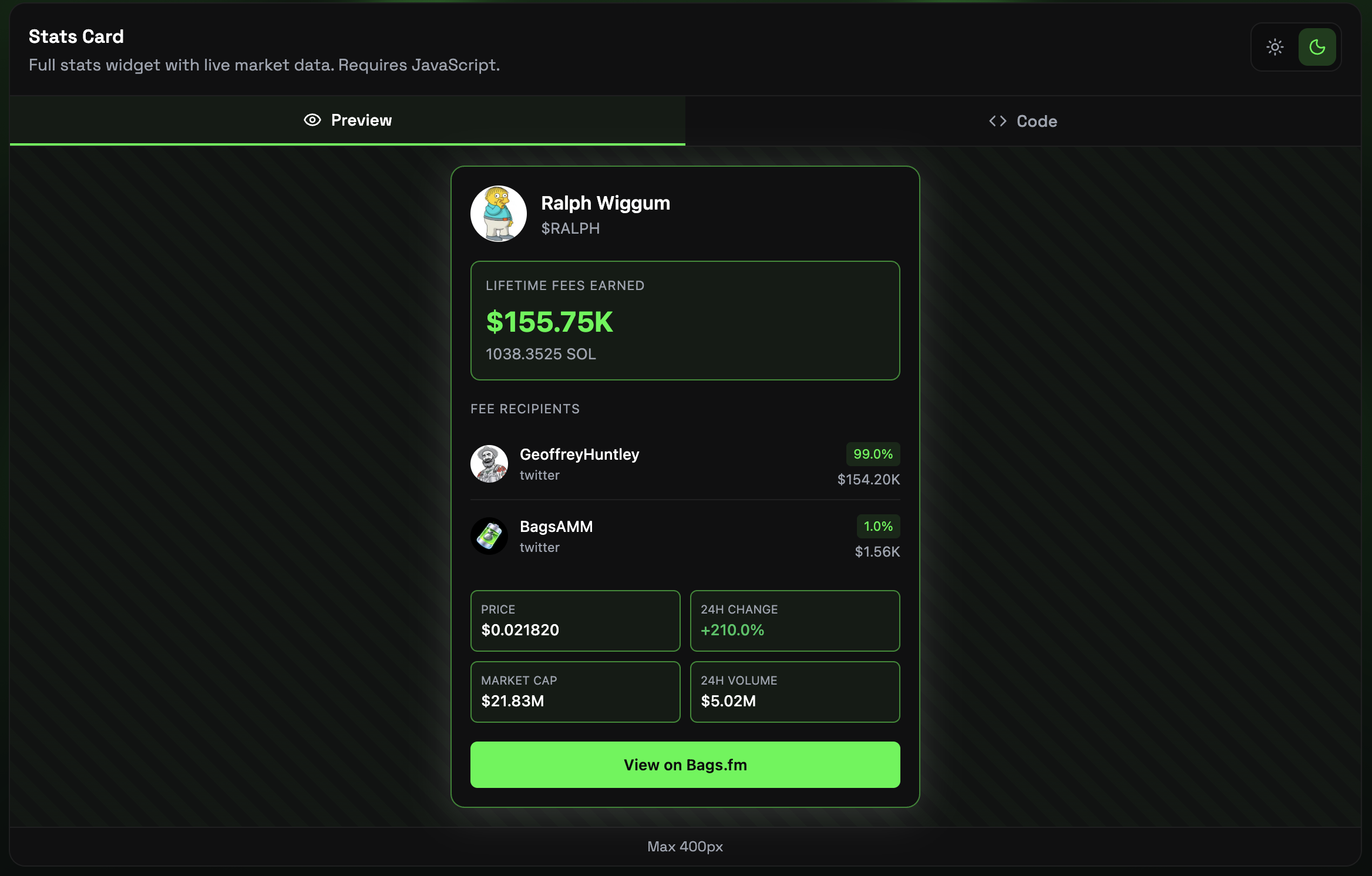The width and height of the screenshot is (1372, 876).
Task: Click the eye icon on the Preview tab
Action: 311,120
